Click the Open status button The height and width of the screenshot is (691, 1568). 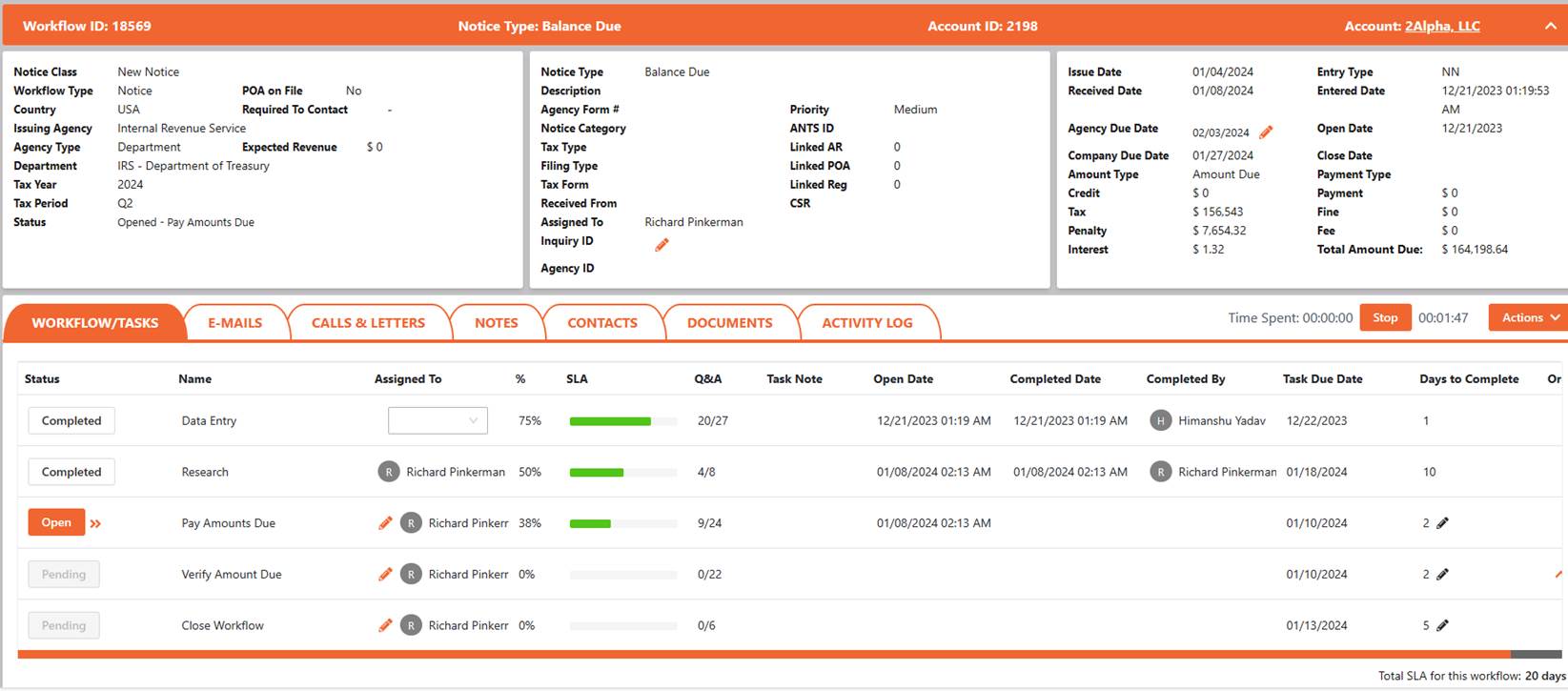(x=56, y=522)
